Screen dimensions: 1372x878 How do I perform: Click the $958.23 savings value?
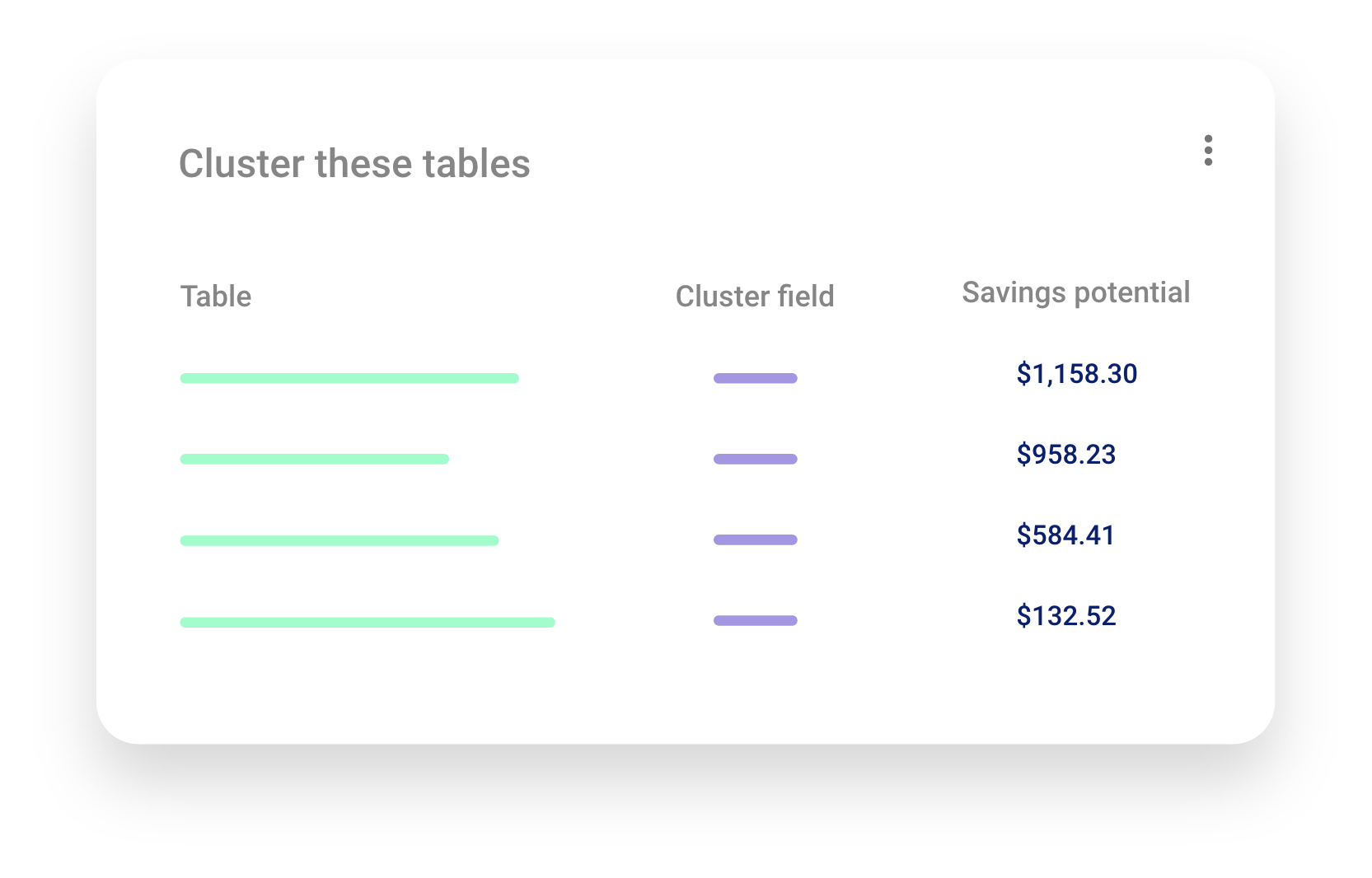click(1065, 455)
